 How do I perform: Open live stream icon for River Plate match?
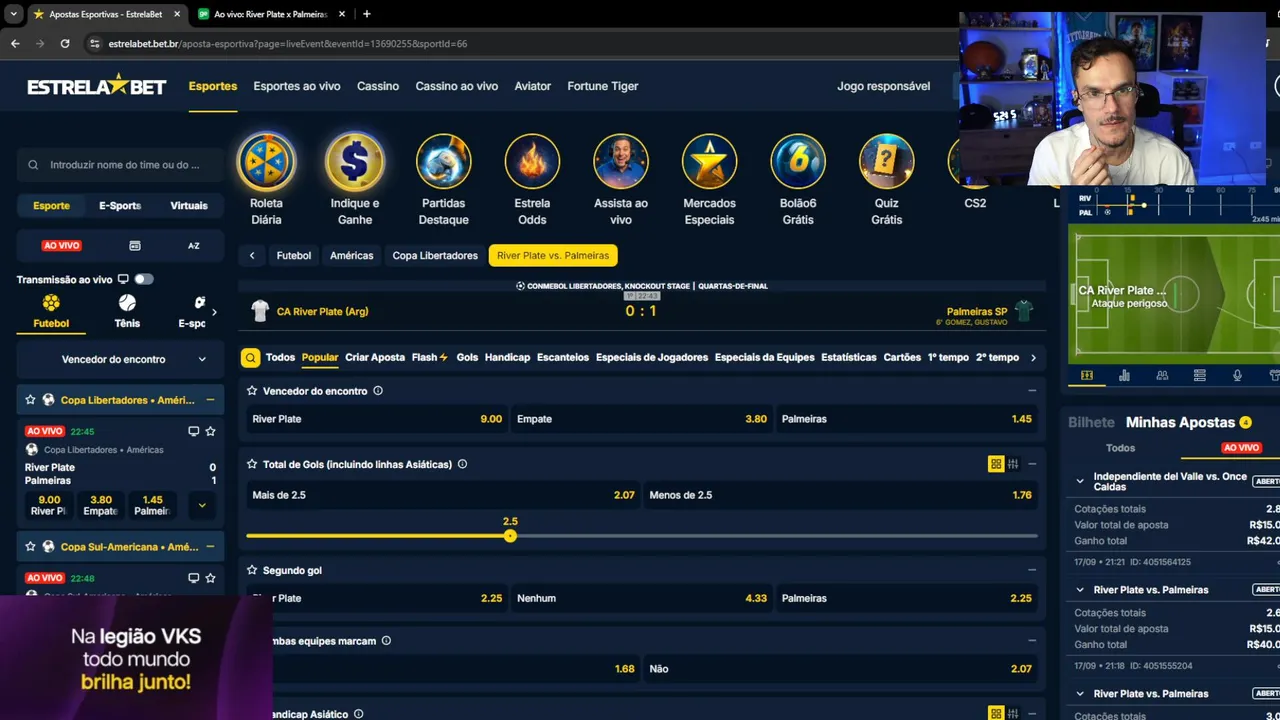(193, 431)
